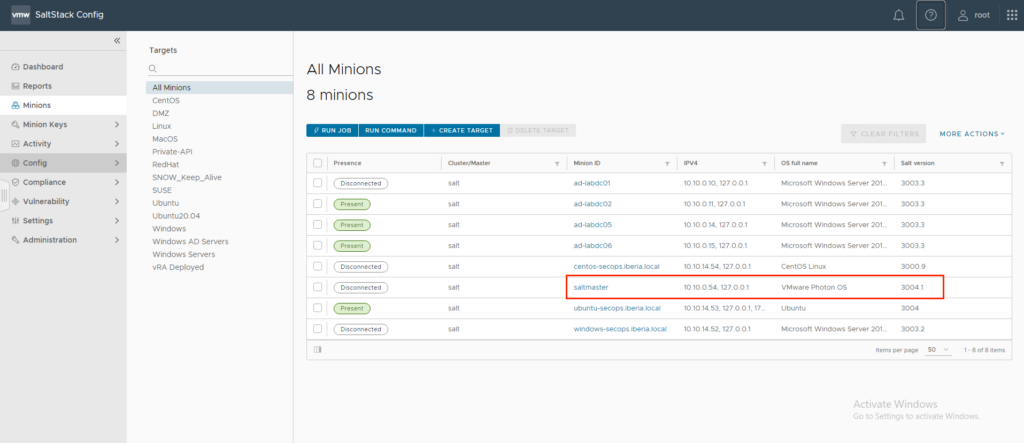Screen dimensions: 1024x443
Task: Open the ubuntu-secops.iberia.local minion link
Action: tap(617, 308)
